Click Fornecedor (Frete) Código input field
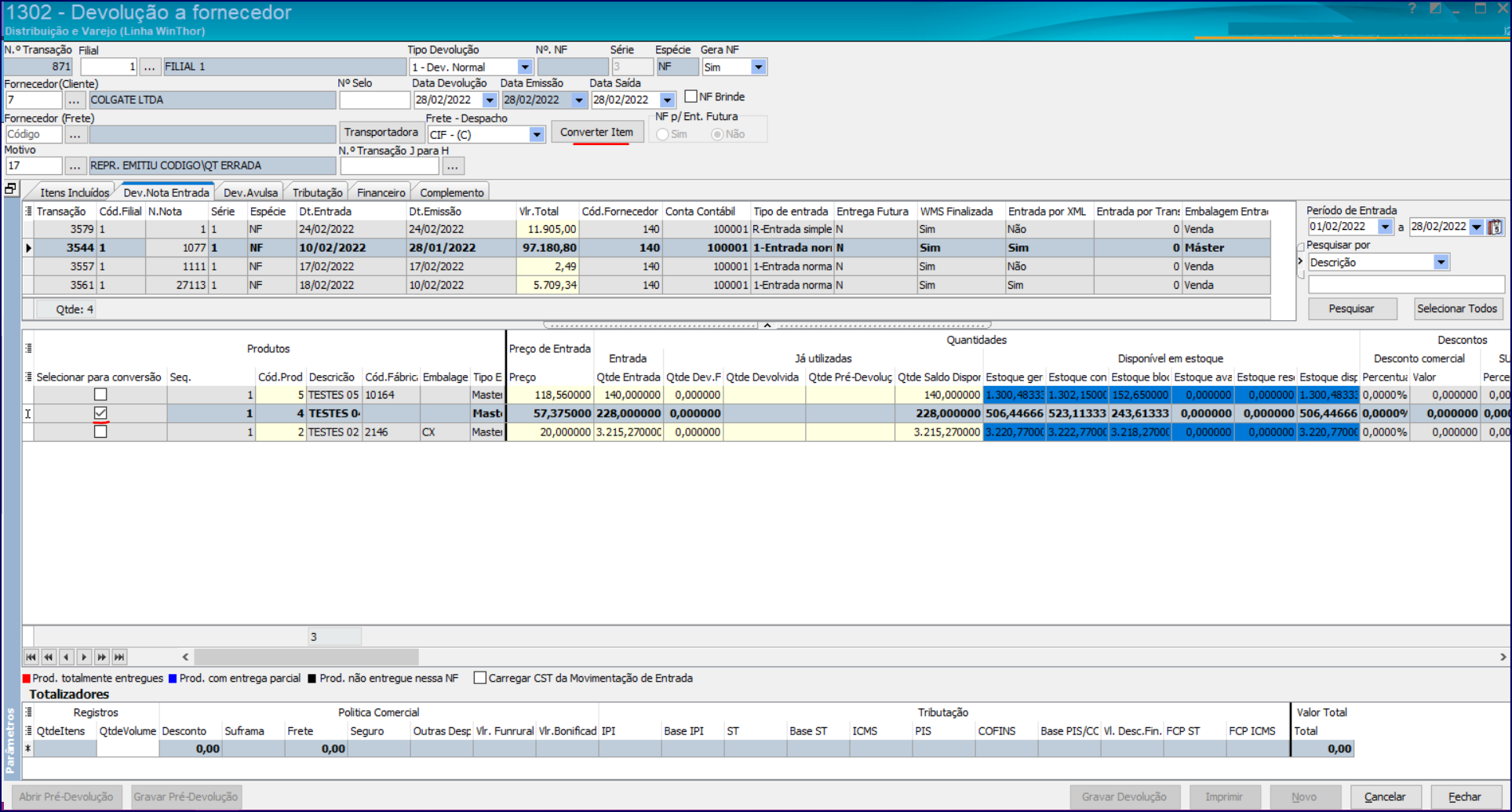The image size is (1512, 812). tap(34, 134)
